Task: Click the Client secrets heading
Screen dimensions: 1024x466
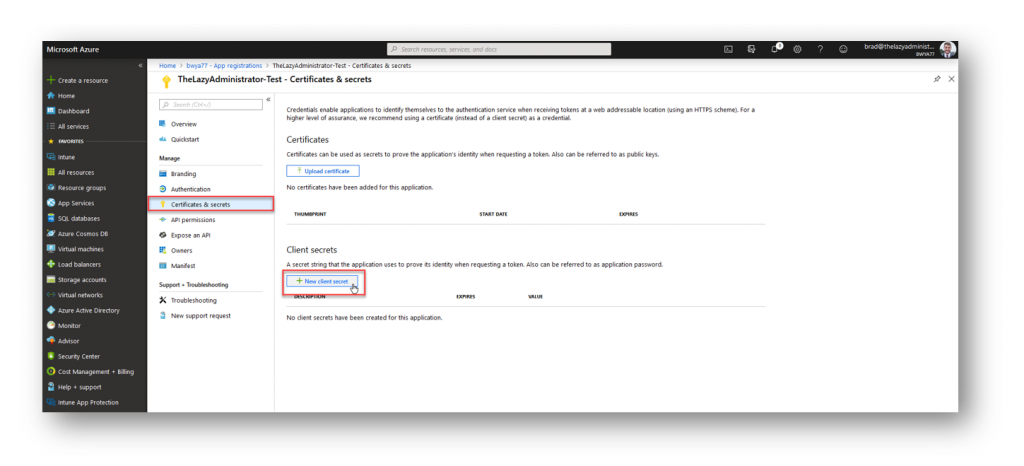Action: point(312,250)
